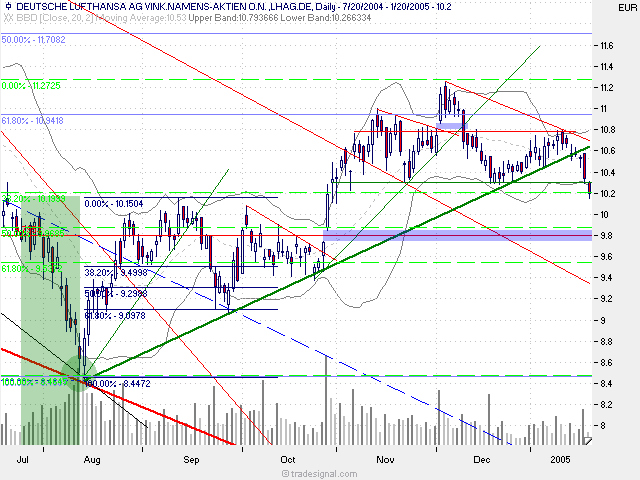Select the 0.00% - 11.2725 Fibonacci label
Image resolution: width=640 pixels, height=480 pixels.
[31, 86]
